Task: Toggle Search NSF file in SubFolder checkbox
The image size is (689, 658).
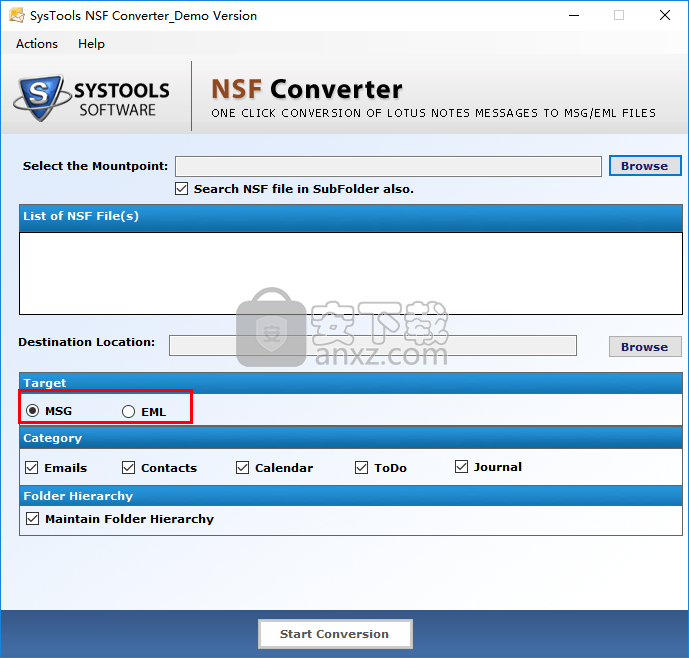Action: tap(181, 189)
